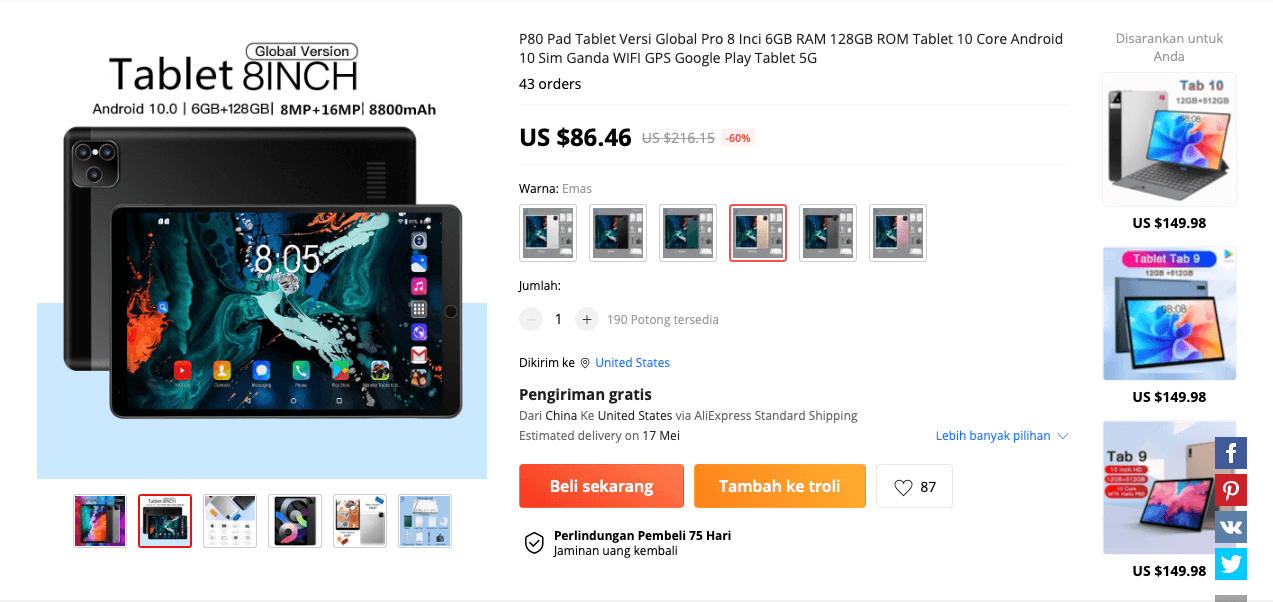View first gallery thumbnail image
Screen dimensions: 1273x602
pyautogui.click(x=100, y=521)
